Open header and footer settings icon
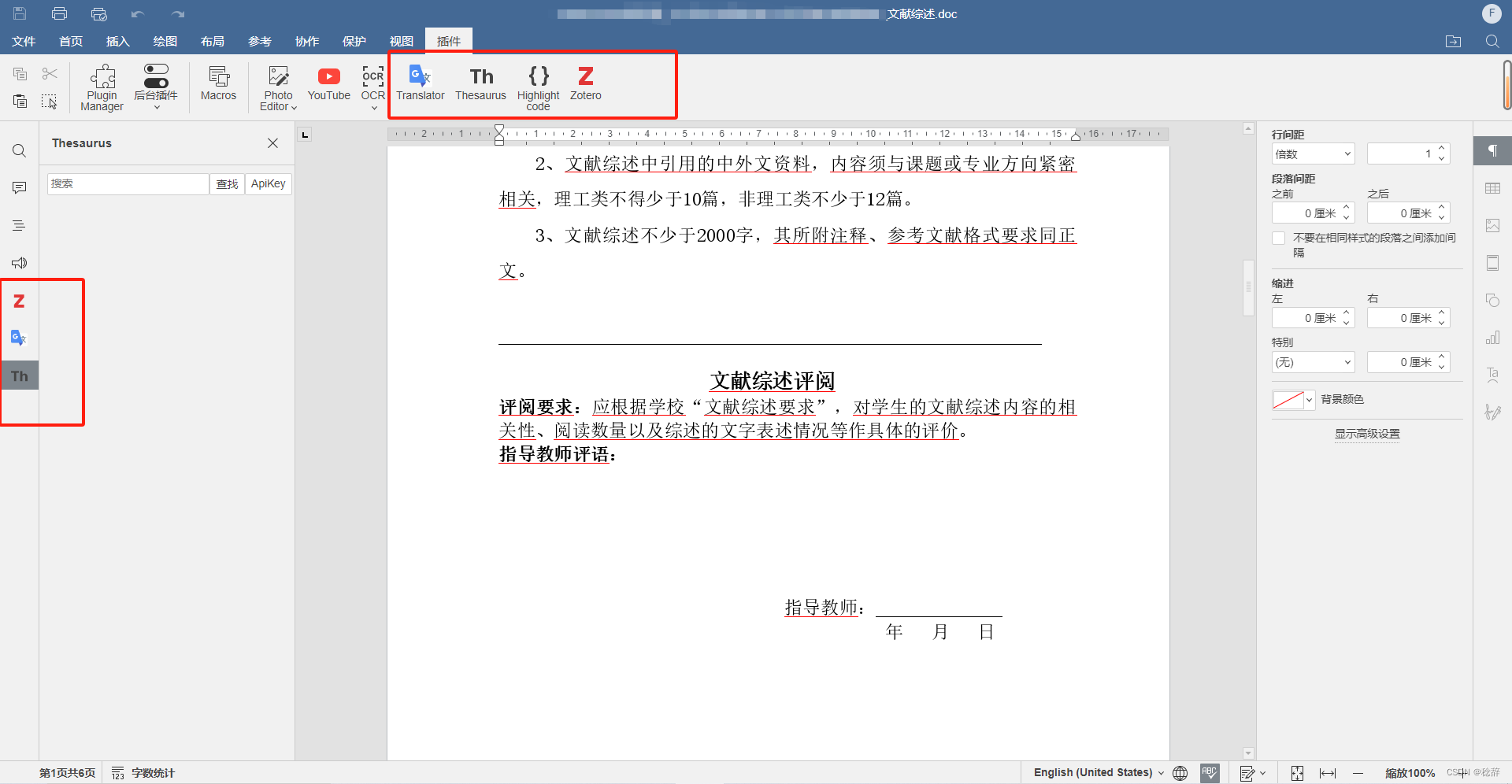The image size is (1512, 784). 1492,263
